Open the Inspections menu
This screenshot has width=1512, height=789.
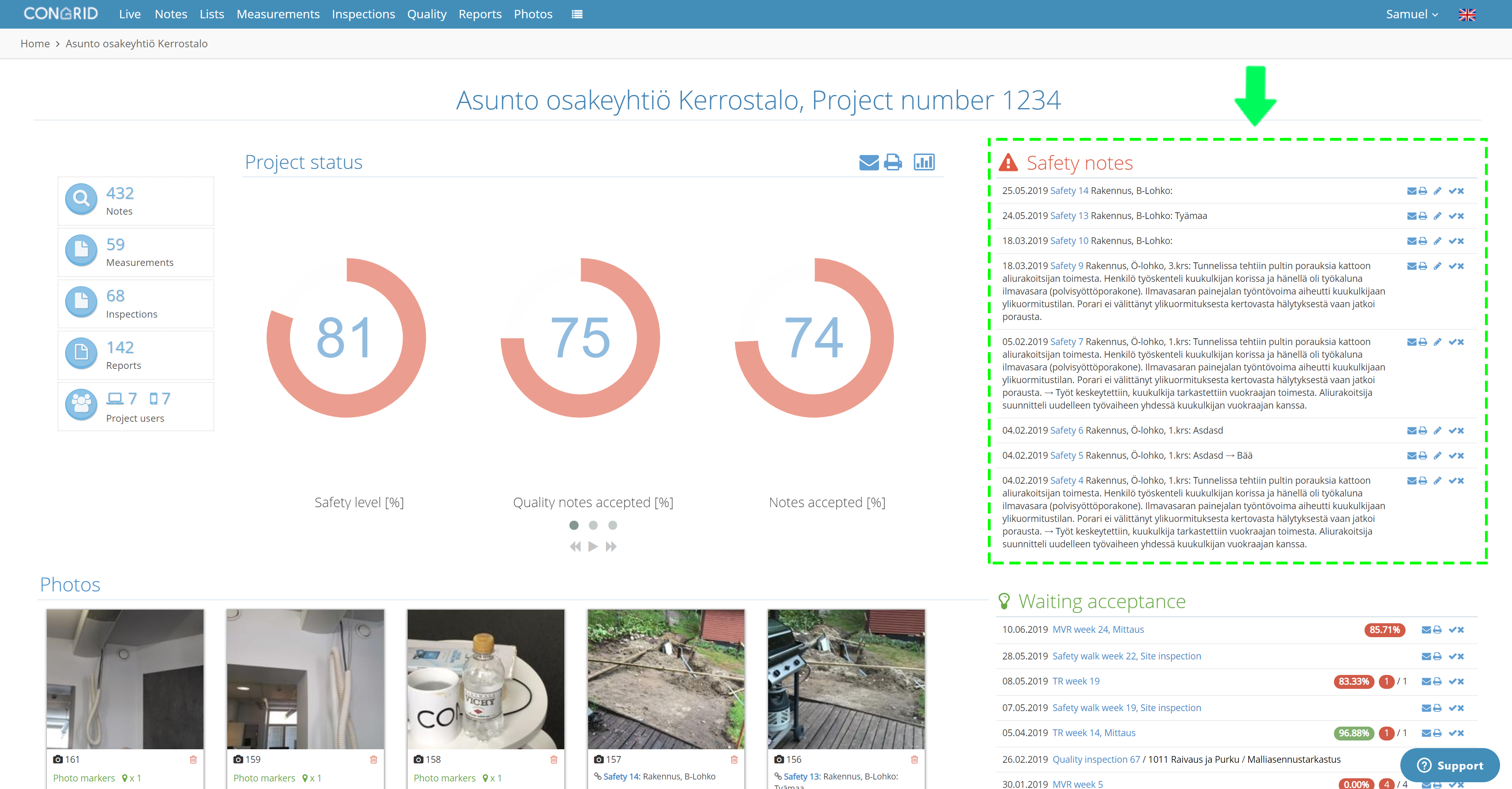363,14
